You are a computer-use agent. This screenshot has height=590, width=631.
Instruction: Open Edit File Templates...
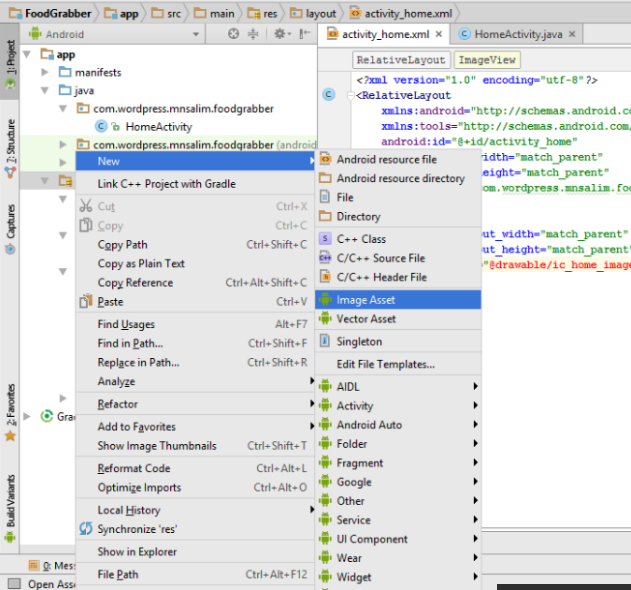pos(398,364)
